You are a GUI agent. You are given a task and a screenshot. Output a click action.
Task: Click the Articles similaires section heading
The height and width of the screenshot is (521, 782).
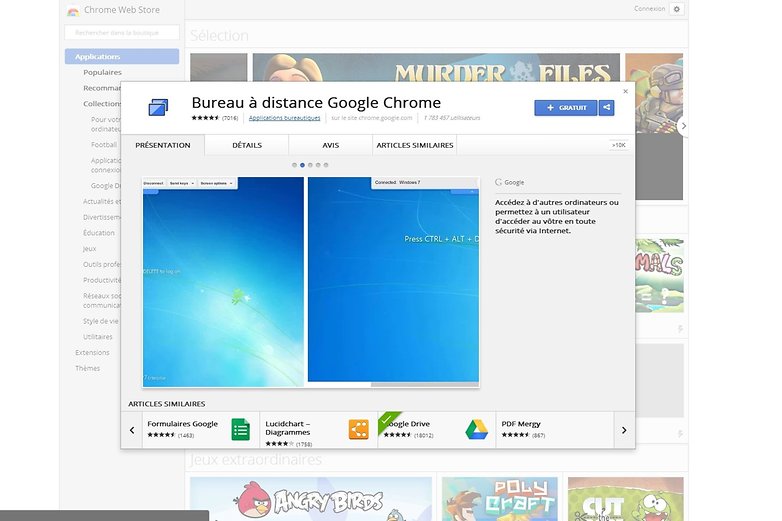point(167,404)
